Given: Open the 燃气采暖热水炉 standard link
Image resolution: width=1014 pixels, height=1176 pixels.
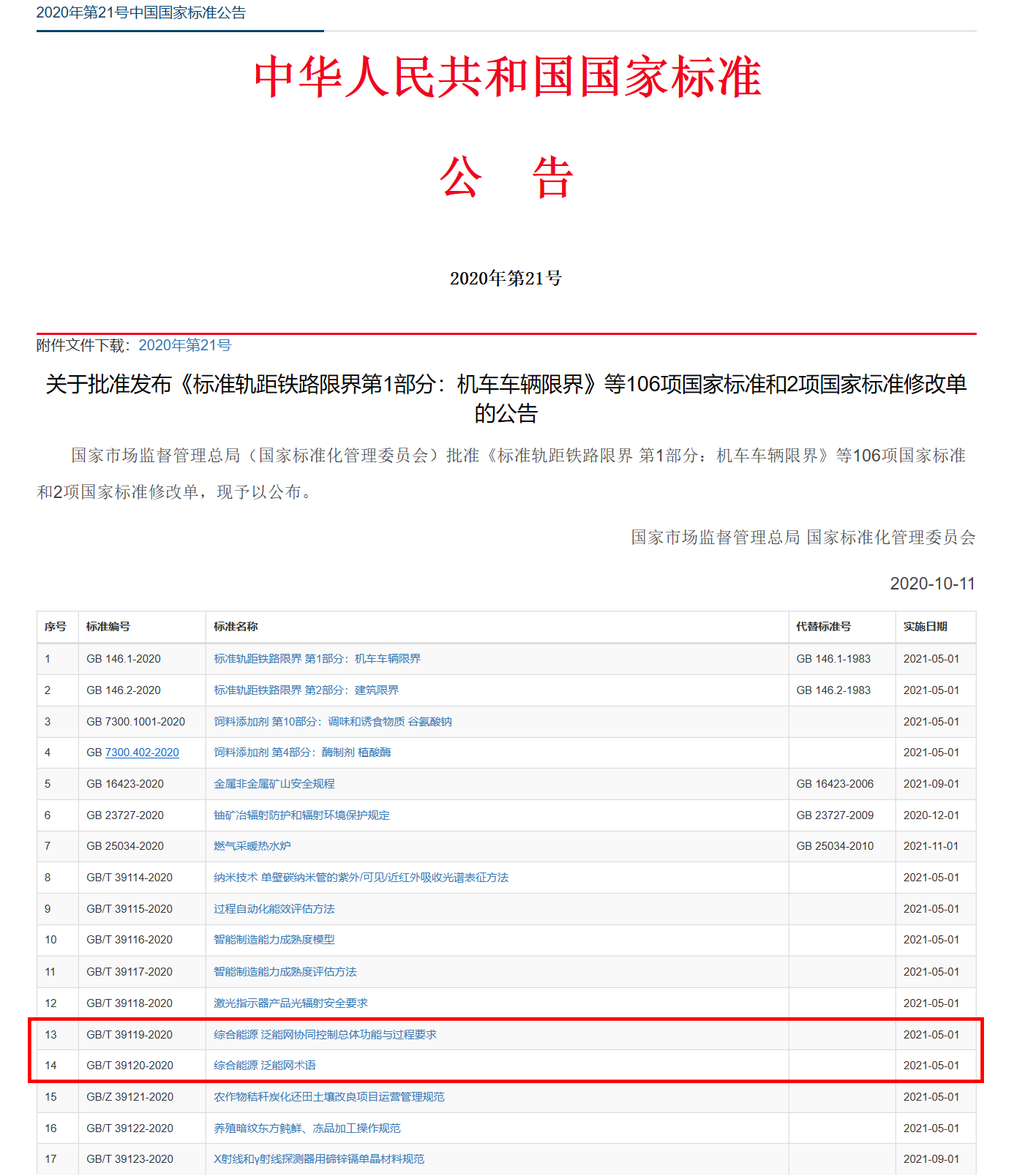Looking at the screenshot, I should 252,846.
